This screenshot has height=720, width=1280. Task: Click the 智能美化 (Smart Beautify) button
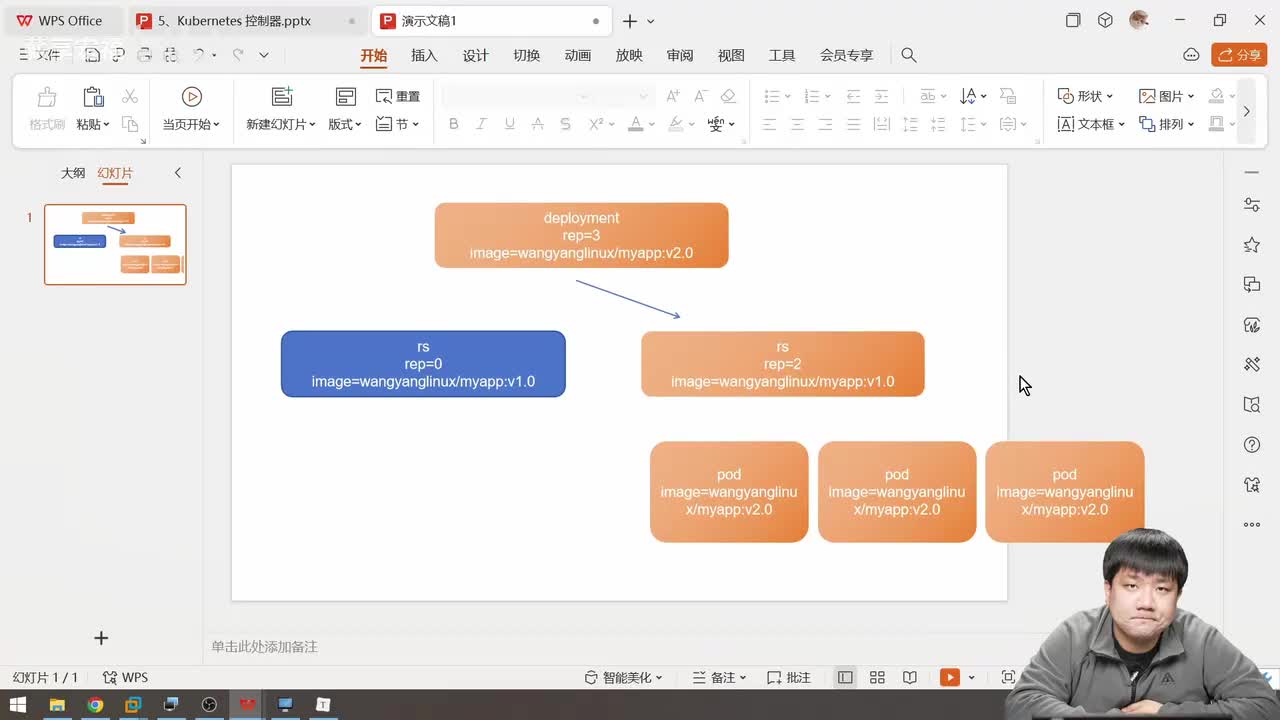click(624, 678)
